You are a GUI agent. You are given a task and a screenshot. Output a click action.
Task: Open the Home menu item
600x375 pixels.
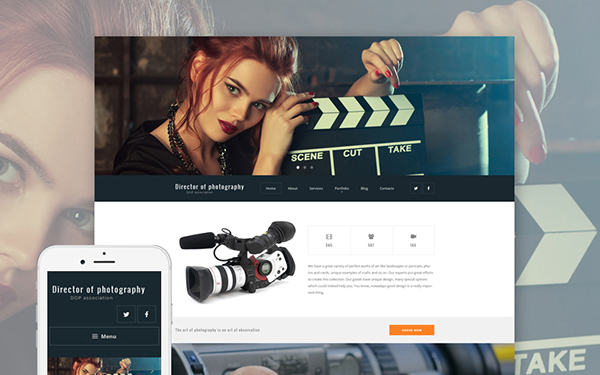pyautogui.click(x=271, y=188)
